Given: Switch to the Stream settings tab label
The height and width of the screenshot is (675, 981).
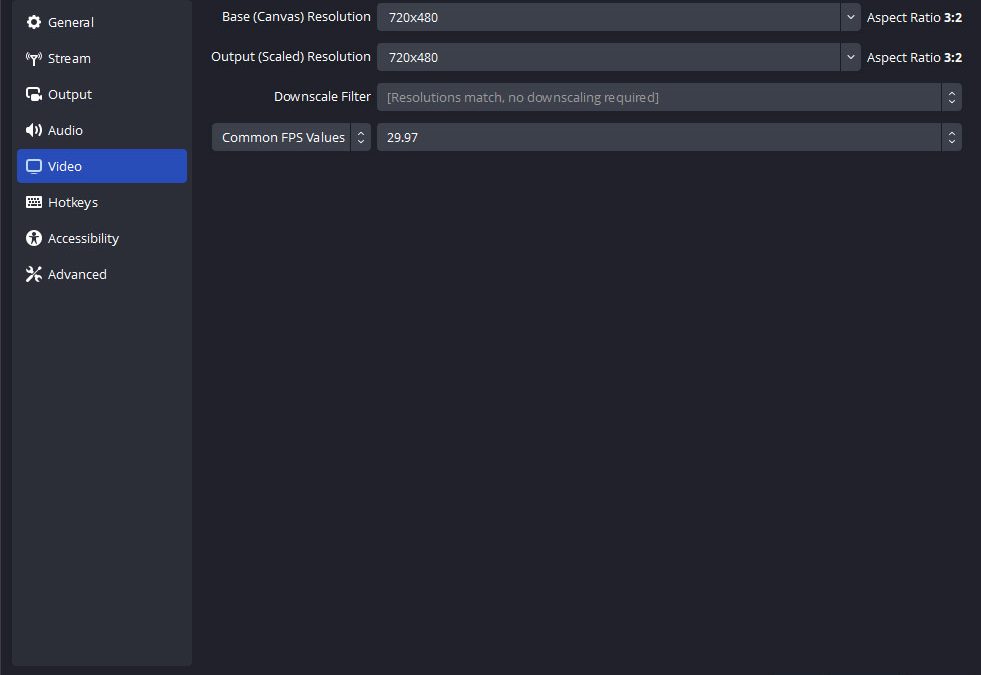Looking at the screenshot, I should (69, 58).
